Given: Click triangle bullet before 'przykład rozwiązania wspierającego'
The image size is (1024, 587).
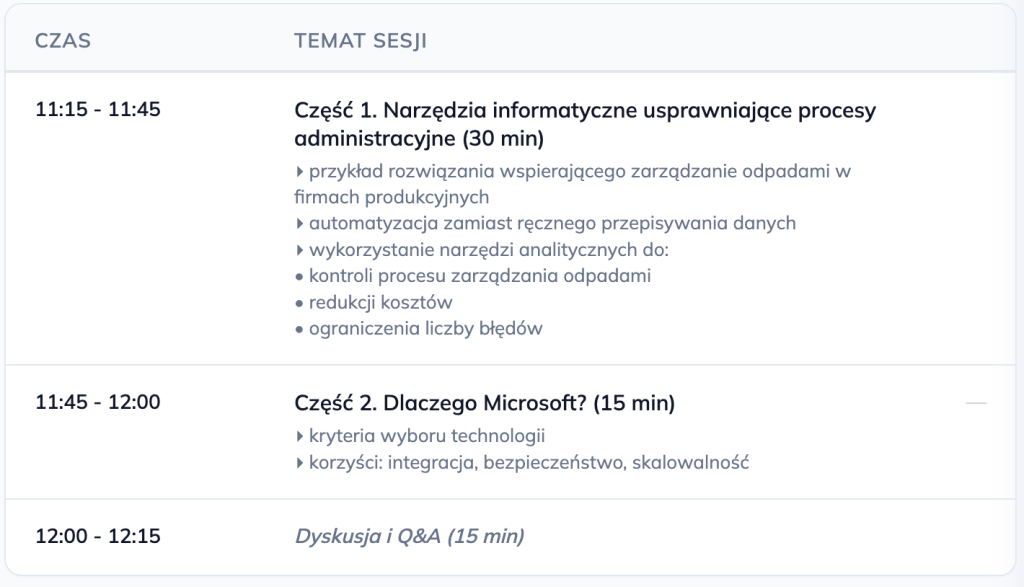Looking at the screenshot, I should click(x=300, y=171).
